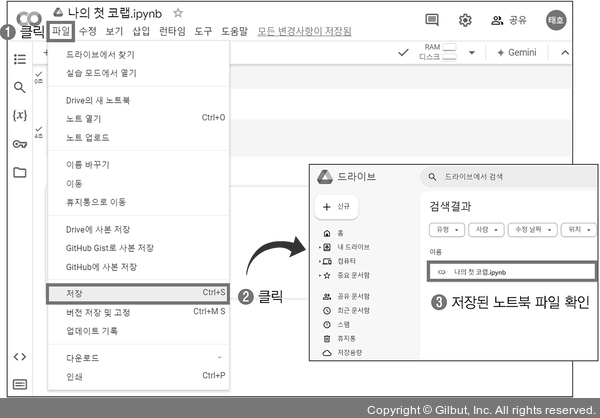
Task: Click the 공유 share button
Action: (509, 20)
